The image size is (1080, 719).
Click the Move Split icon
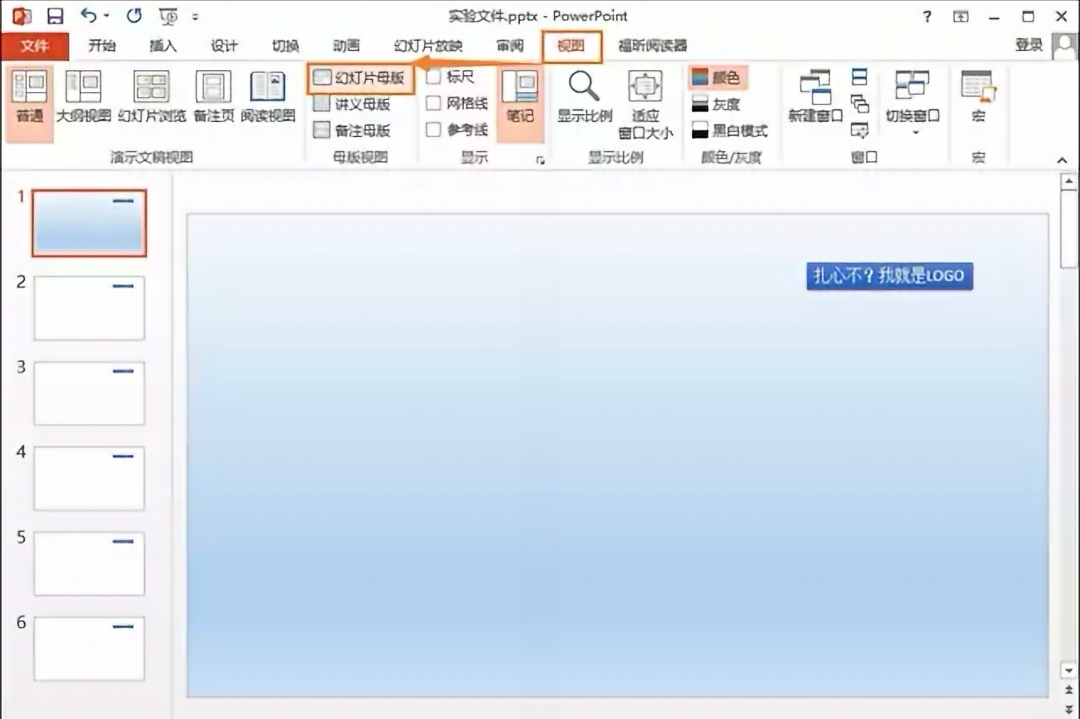[x=860, y=129]
